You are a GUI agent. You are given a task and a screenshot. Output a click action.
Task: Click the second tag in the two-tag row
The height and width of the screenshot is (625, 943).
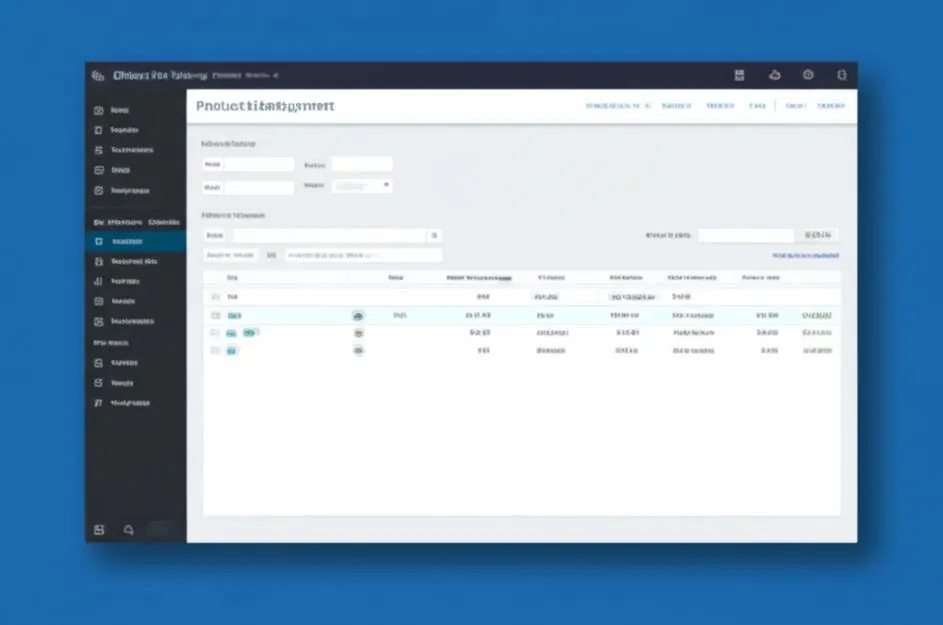click(x=250, y=333)
